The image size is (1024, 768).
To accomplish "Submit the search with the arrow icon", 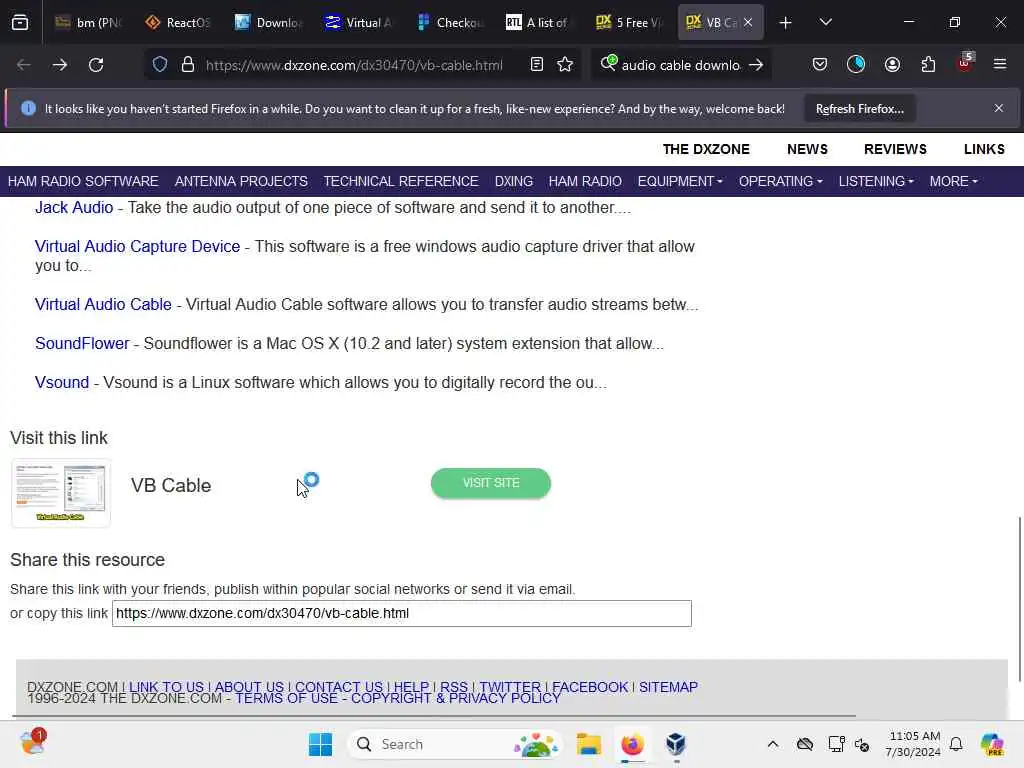I will (756, 65).
